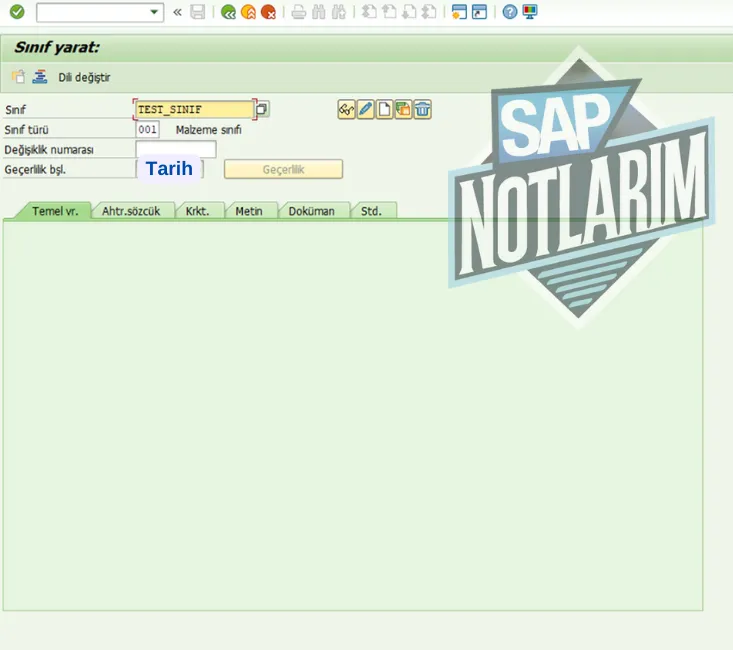Screen dimensions: 734x650
Task: Click the Sınıf yarat: title text
Action: (57, 47)
